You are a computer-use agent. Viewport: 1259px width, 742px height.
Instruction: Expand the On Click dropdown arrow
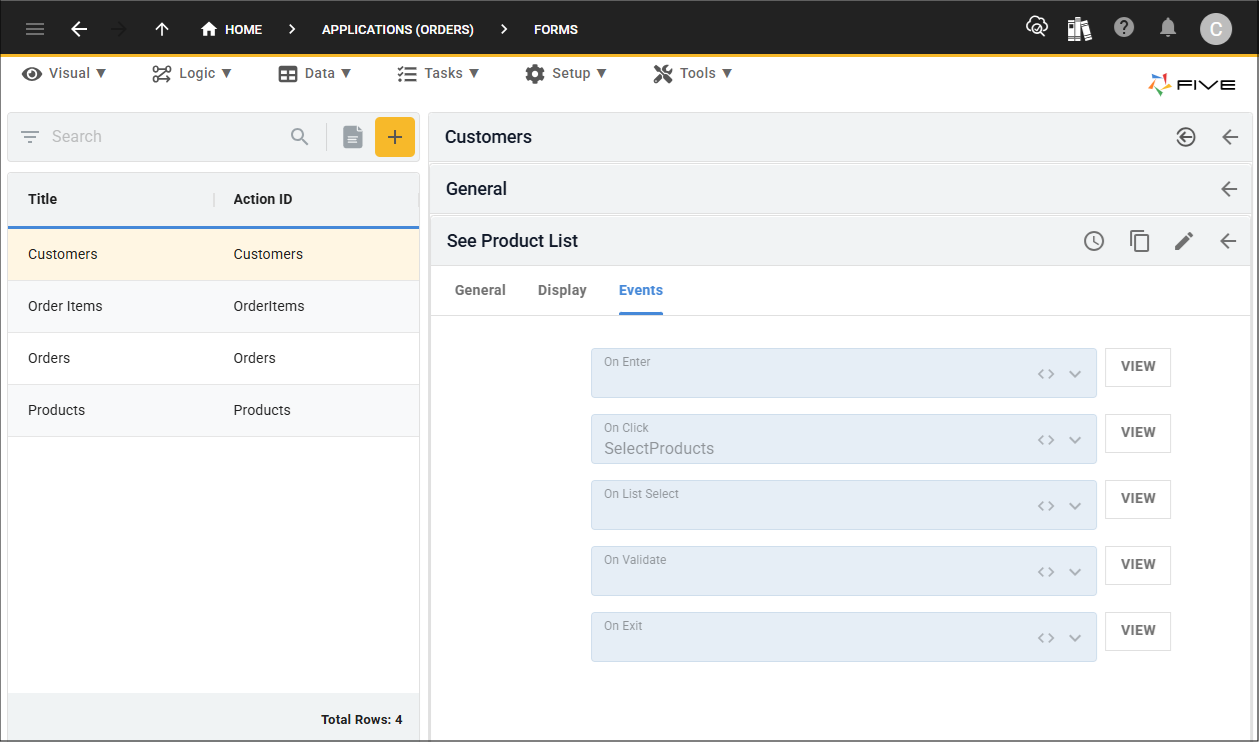coord(1075,440)
